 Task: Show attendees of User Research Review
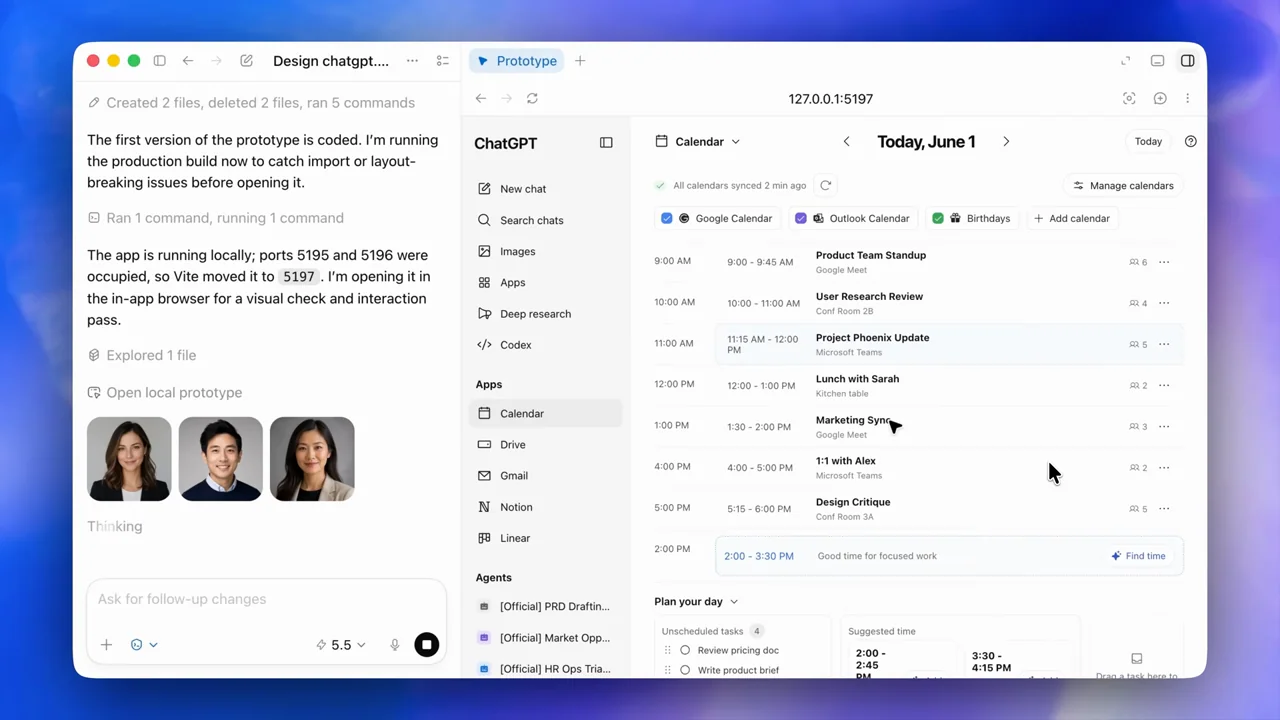[1138, 303]
